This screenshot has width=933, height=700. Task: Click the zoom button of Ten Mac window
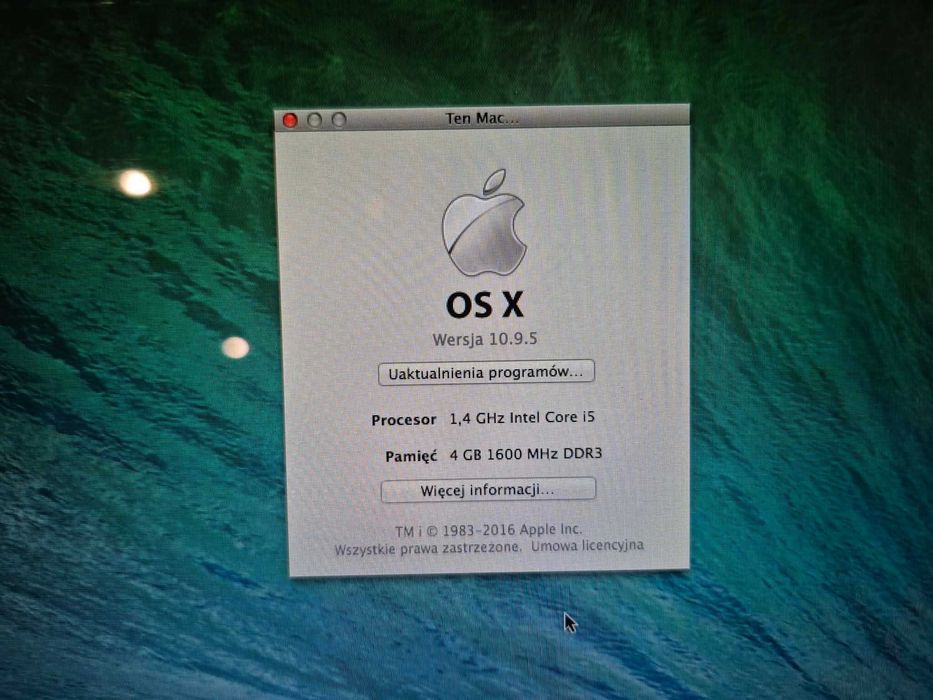pos(339,120)
